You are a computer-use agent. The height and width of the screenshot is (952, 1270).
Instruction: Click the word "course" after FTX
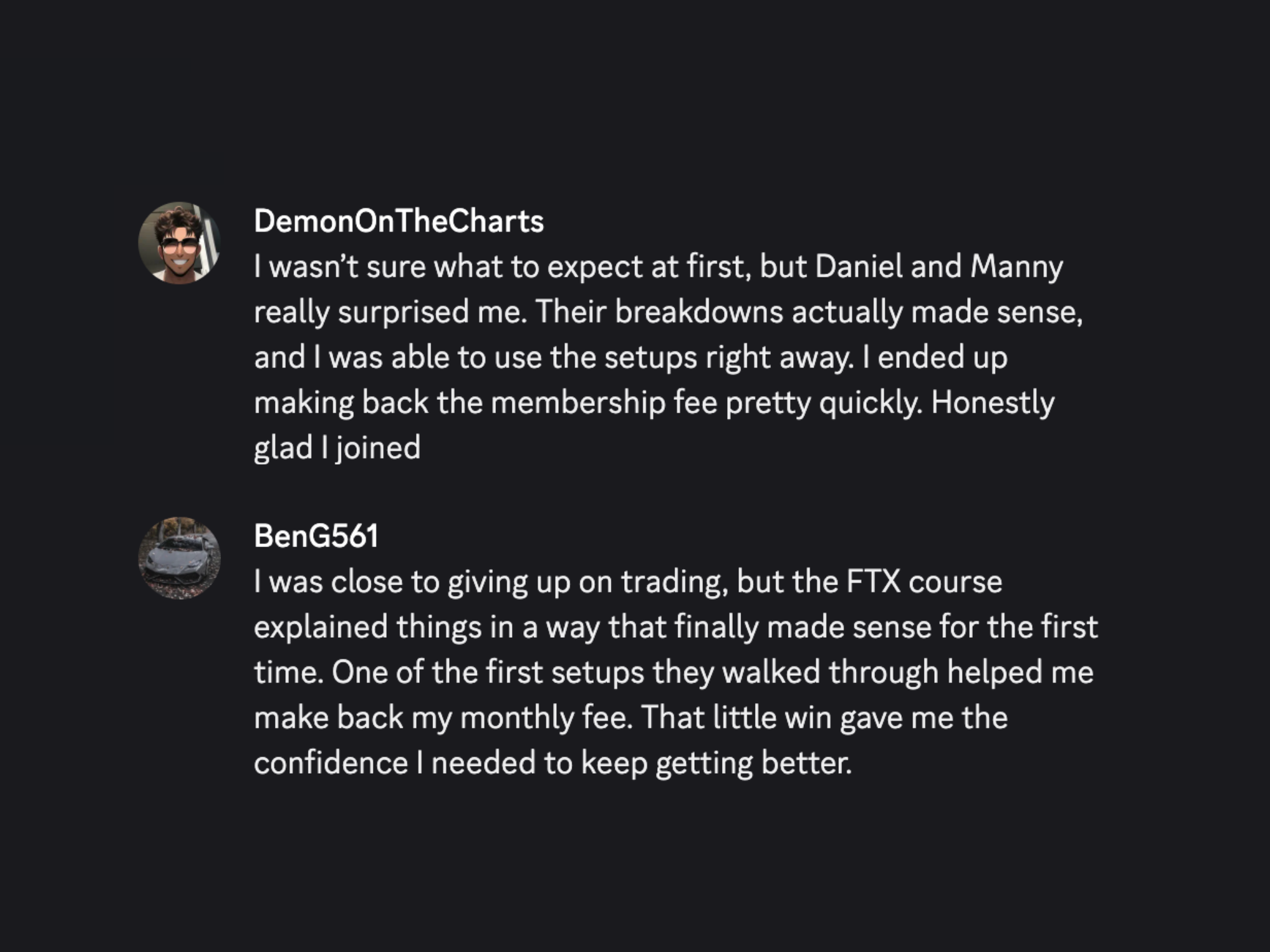coord(955,581)
